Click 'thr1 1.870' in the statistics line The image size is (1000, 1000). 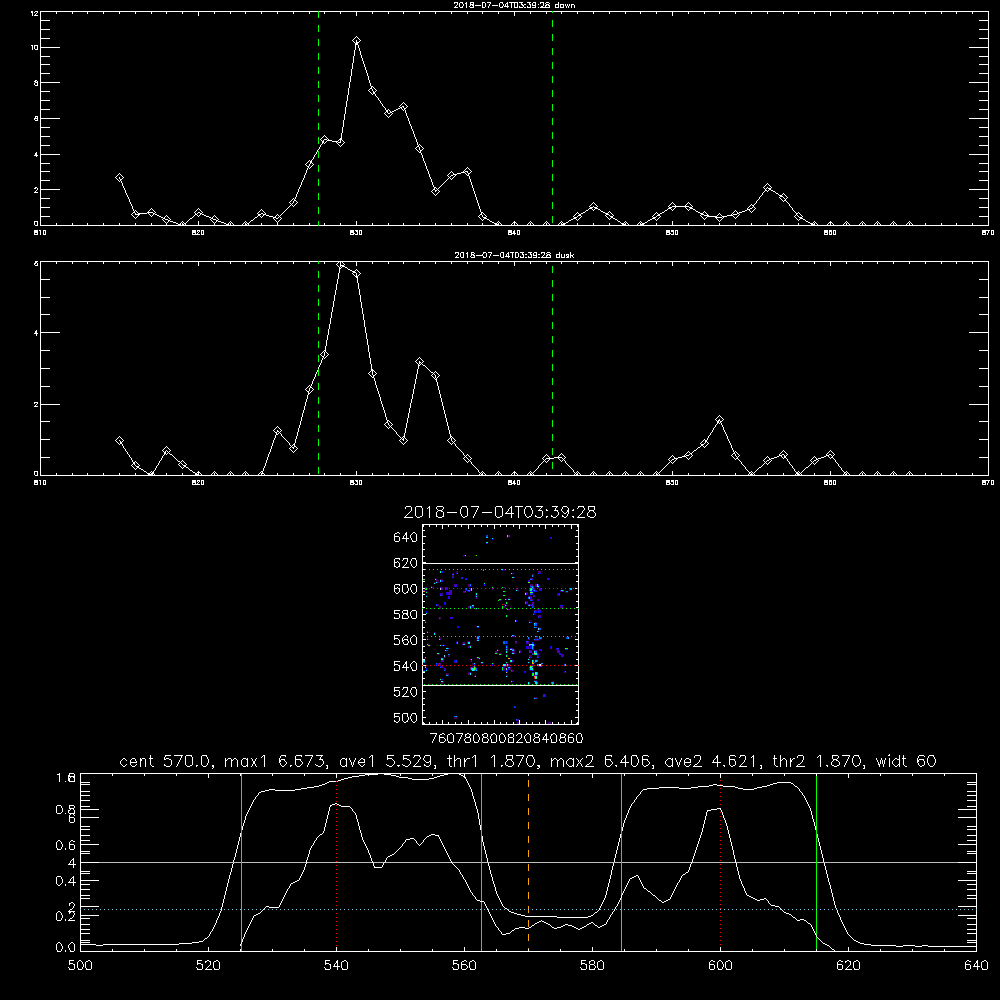[x=492, y=761]
